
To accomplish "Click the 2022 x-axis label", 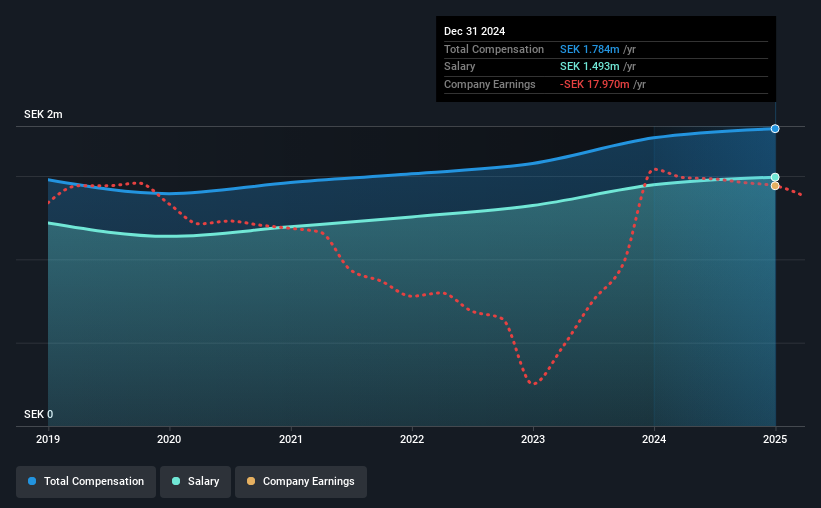I will (x=412, y=439).
